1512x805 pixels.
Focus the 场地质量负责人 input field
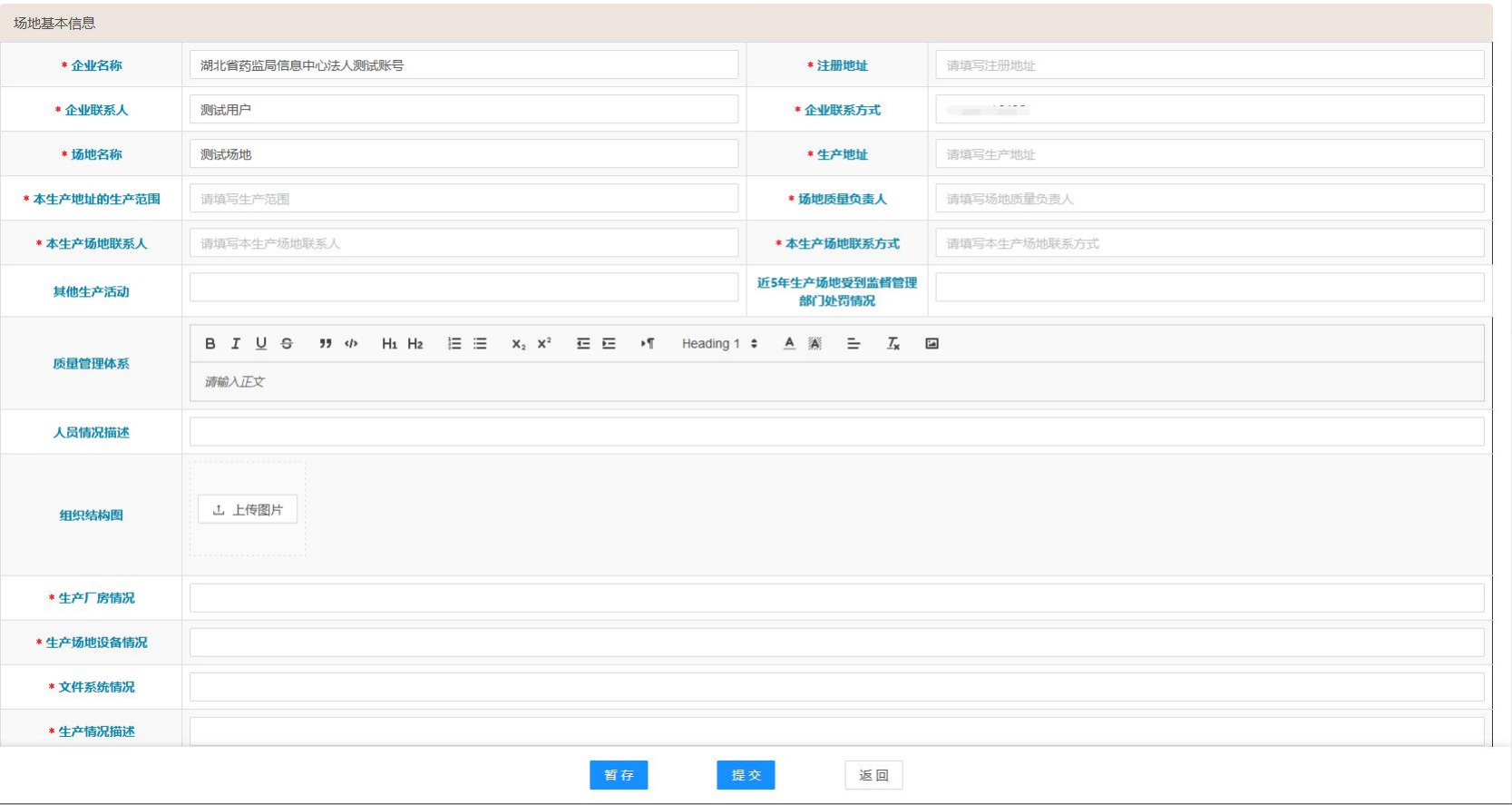coord(1210,199)
